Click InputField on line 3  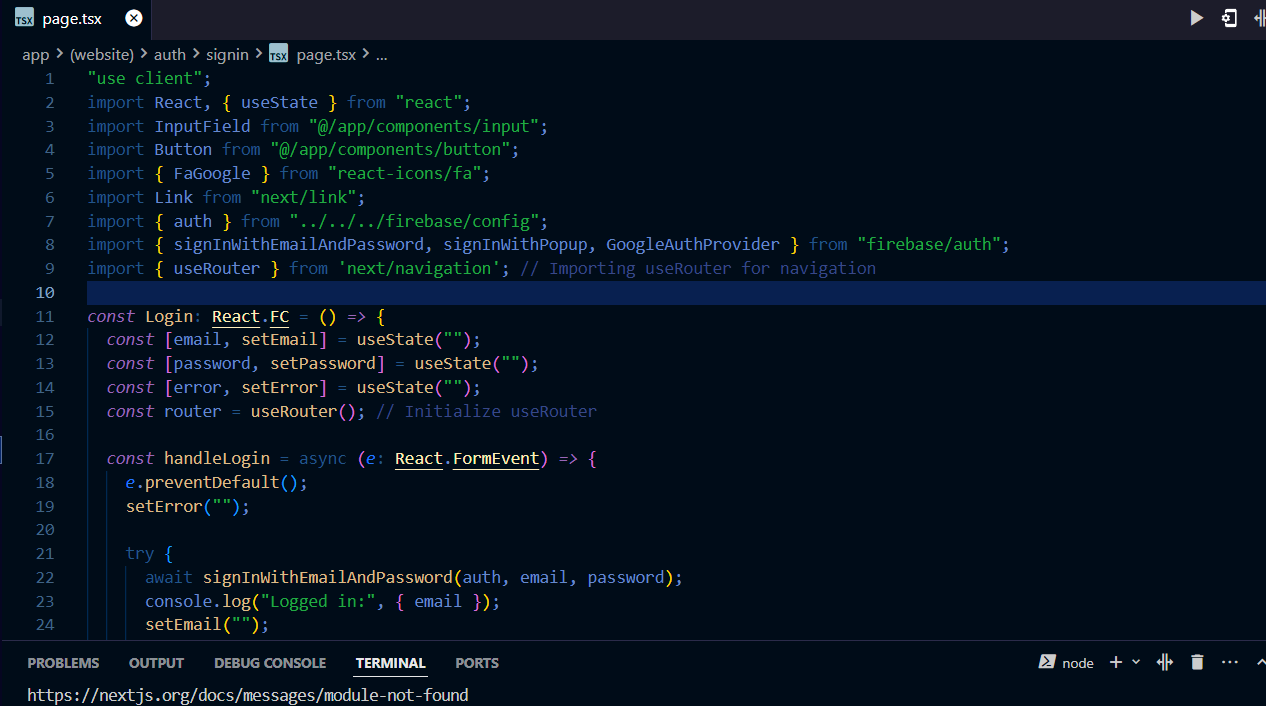coord(203,126)
